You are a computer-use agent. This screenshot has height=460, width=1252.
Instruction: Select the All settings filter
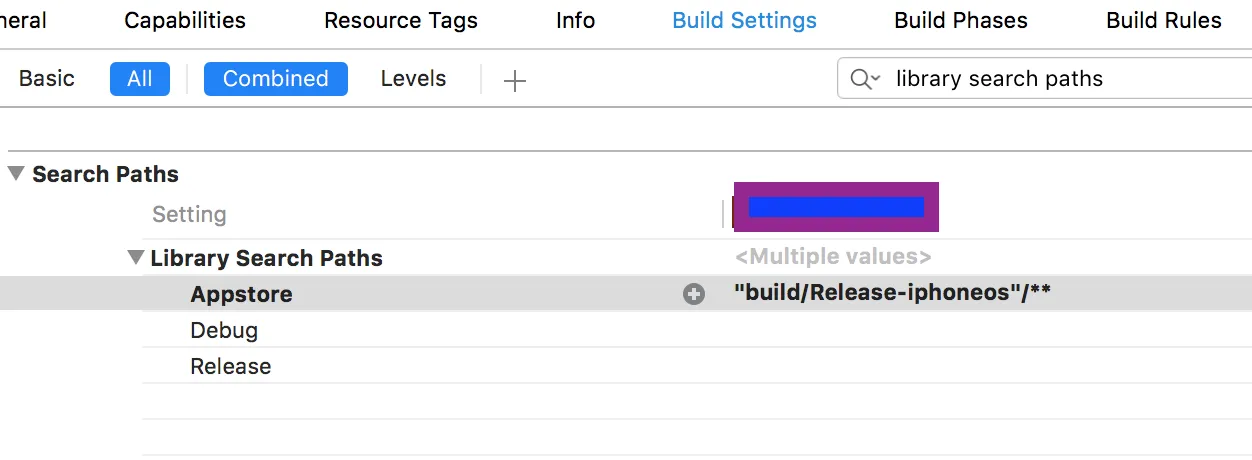tap(140, 79)
